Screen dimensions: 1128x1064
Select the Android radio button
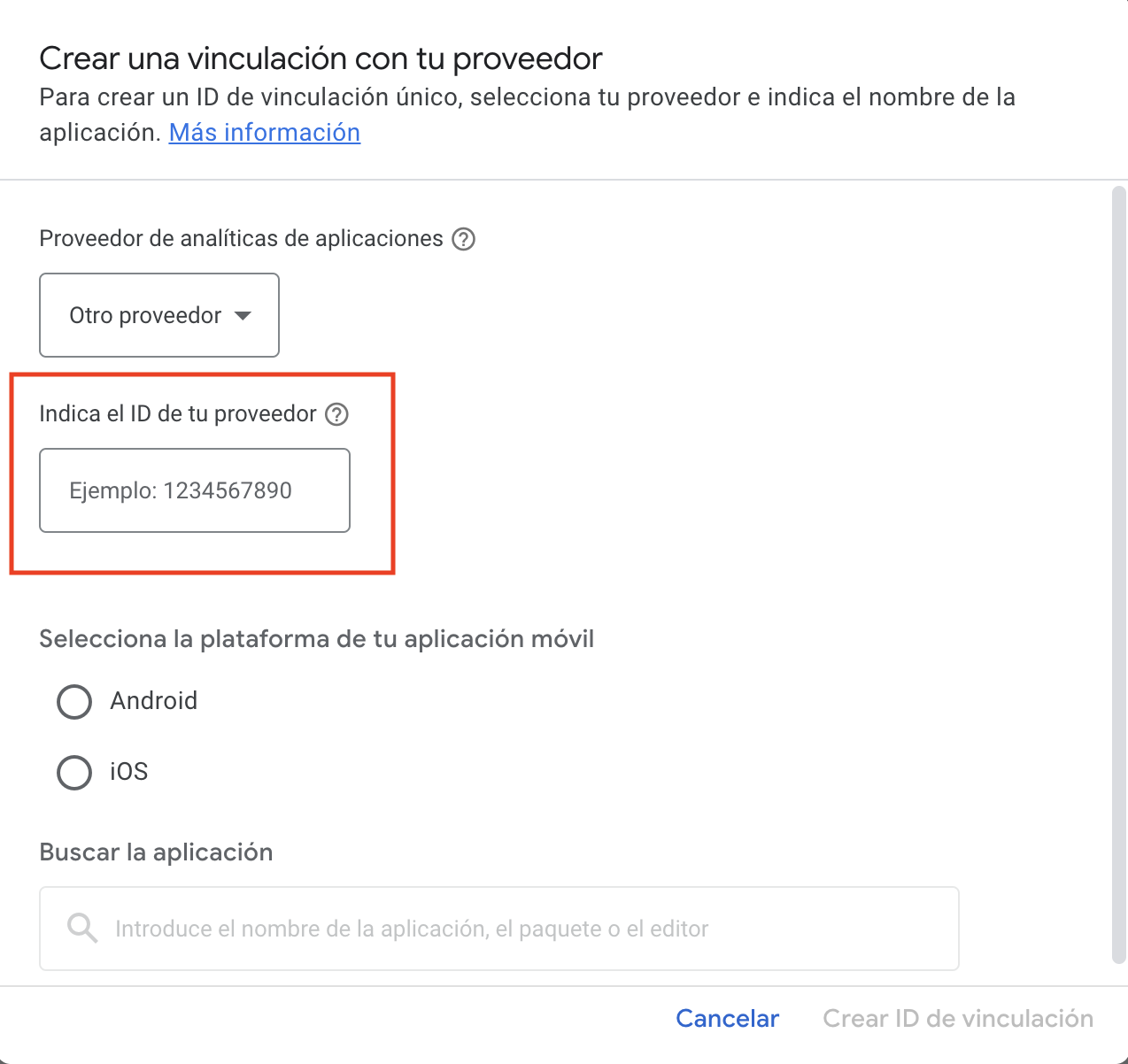[x=74, y=702]
